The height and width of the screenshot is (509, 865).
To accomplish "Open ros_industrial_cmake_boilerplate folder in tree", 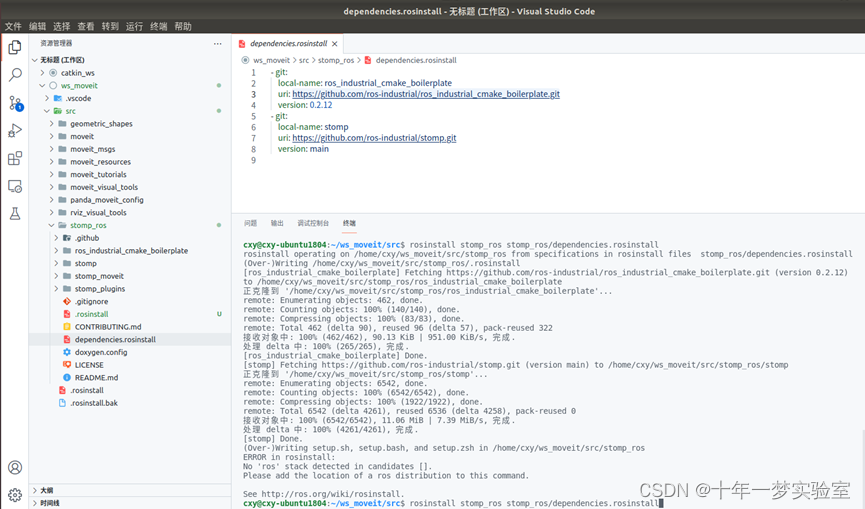I will [131, 250].
